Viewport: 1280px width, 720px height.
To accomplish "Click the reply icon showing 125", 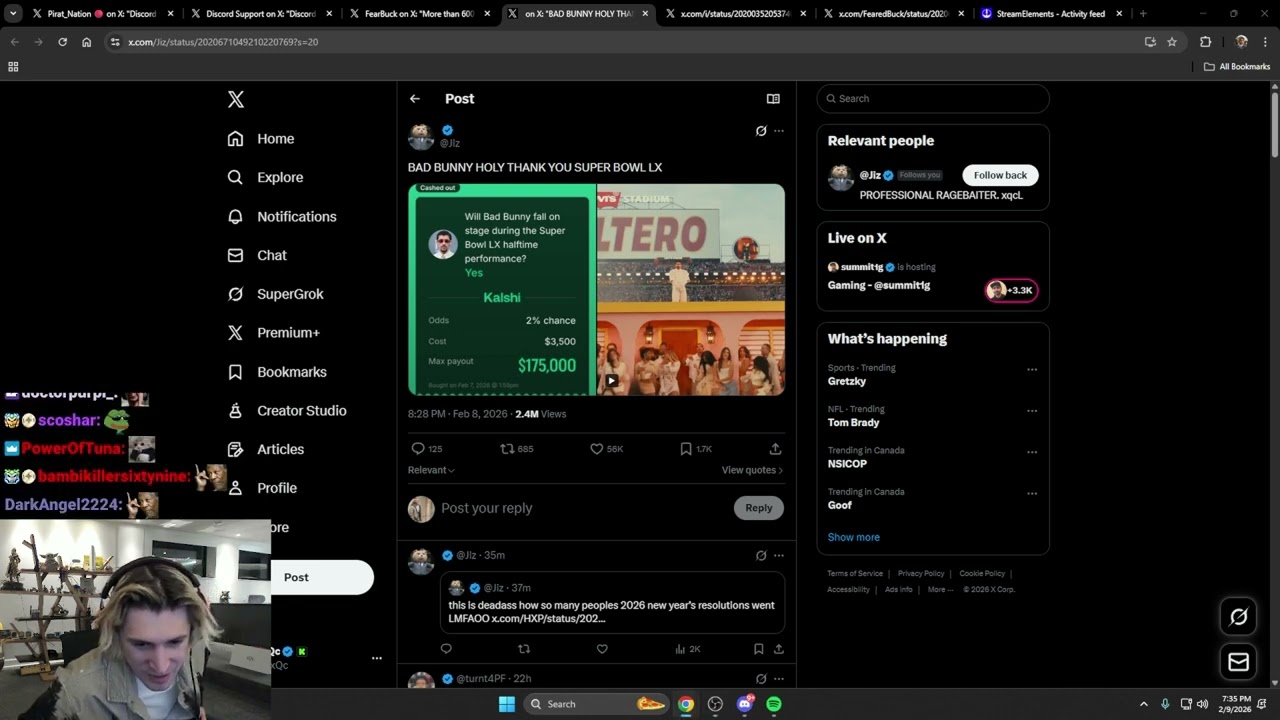I will (x=426, y=449).
